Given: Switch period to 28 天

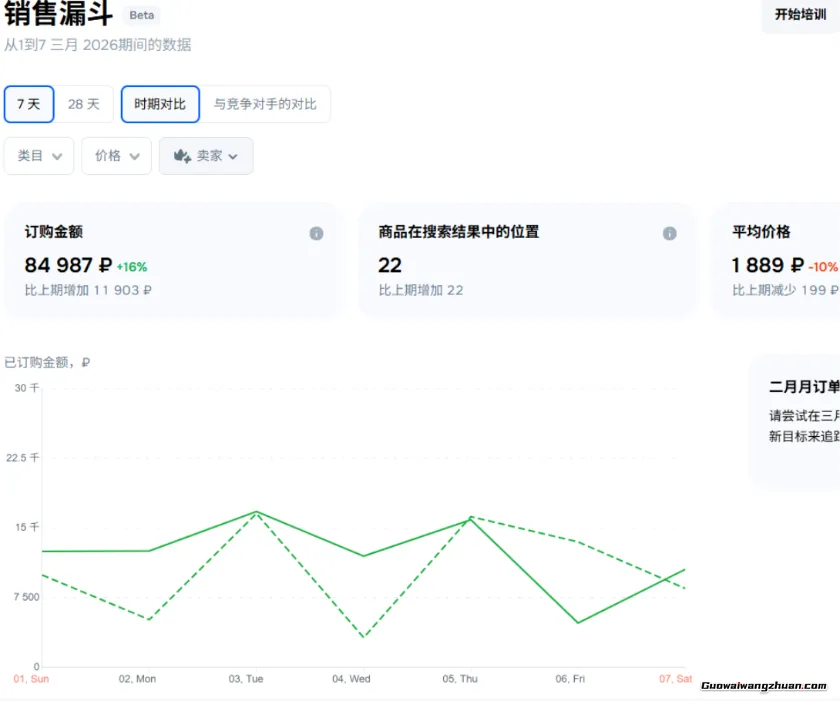Looking at the screenshot, I should pyautogui.click(x=85, y=103).
